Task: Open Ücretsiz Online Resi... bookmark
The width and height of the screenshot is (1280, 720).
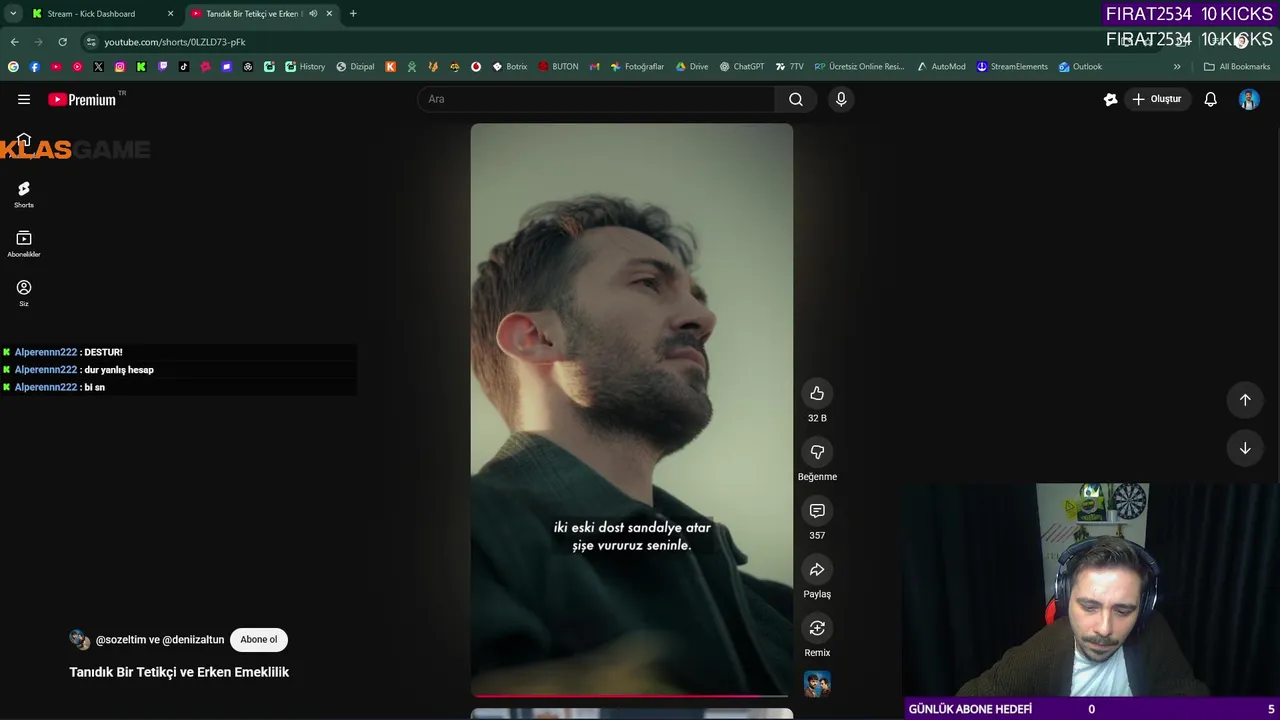Action: click(859, 67)
